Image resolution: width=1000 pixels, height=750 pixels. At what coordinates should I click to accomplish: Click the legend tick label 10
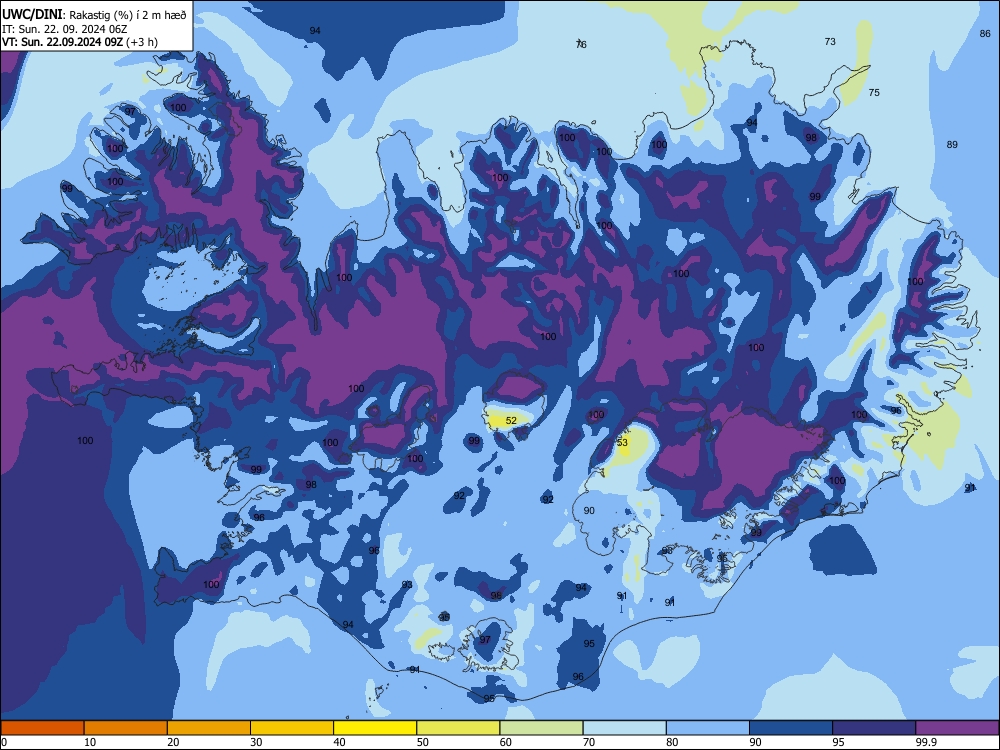pyautogui.click(x=90, y=742)
